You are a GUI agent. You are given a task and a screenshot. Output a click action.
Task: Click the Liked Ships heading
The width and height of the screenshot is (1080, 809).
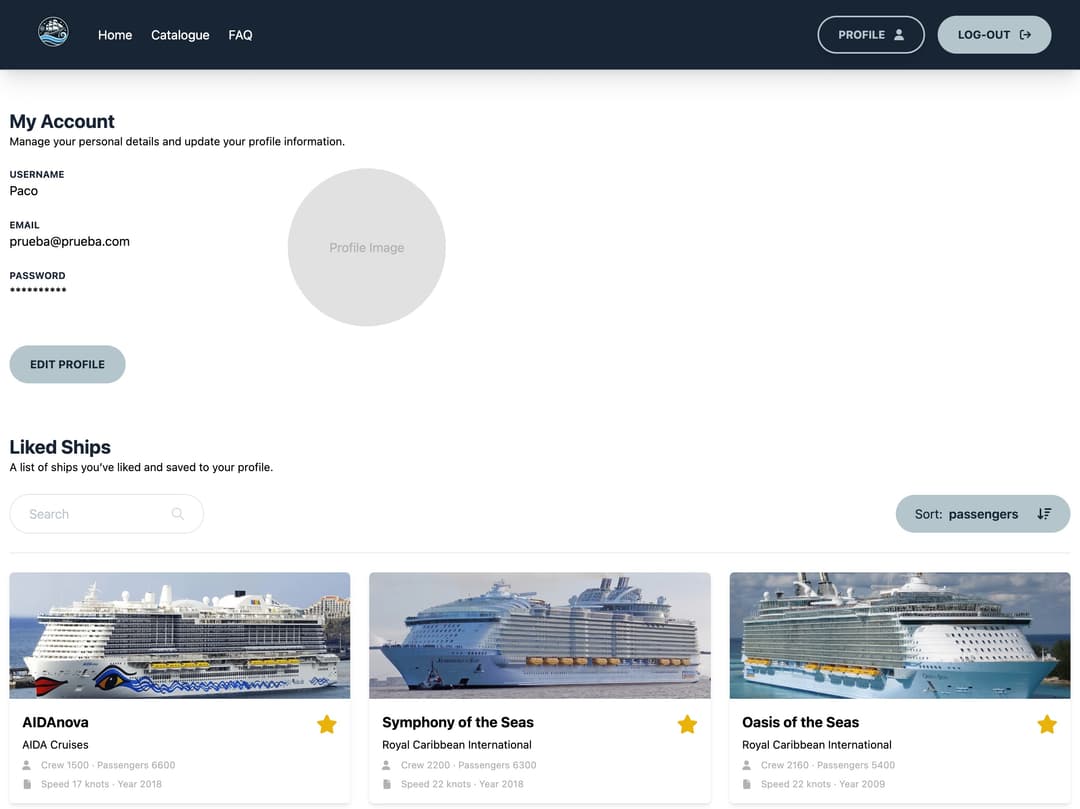click(x=60, y=447)
